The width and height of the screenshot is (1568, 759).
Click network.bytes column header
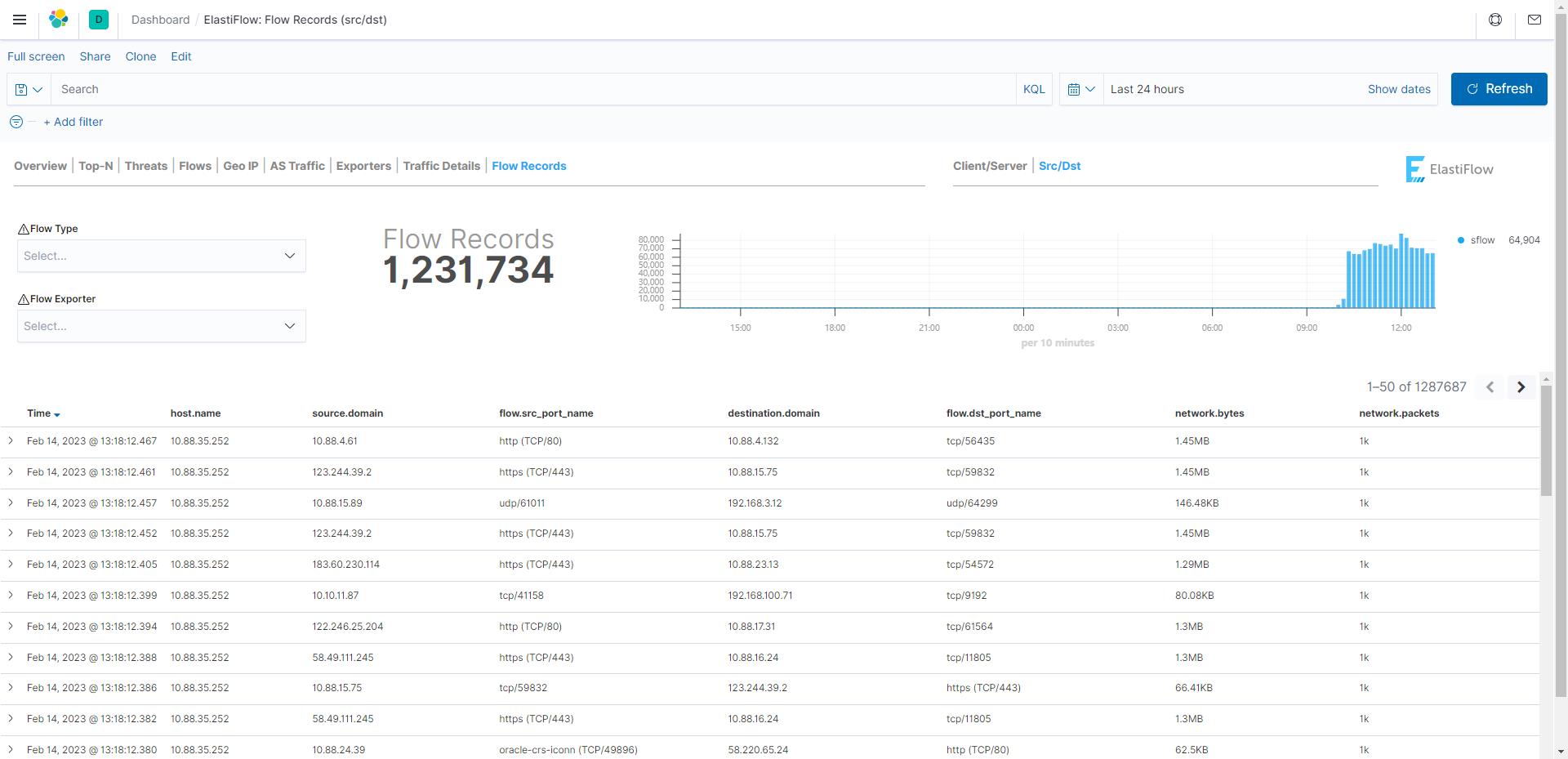pyautogui.click(x=1209, y=413)
